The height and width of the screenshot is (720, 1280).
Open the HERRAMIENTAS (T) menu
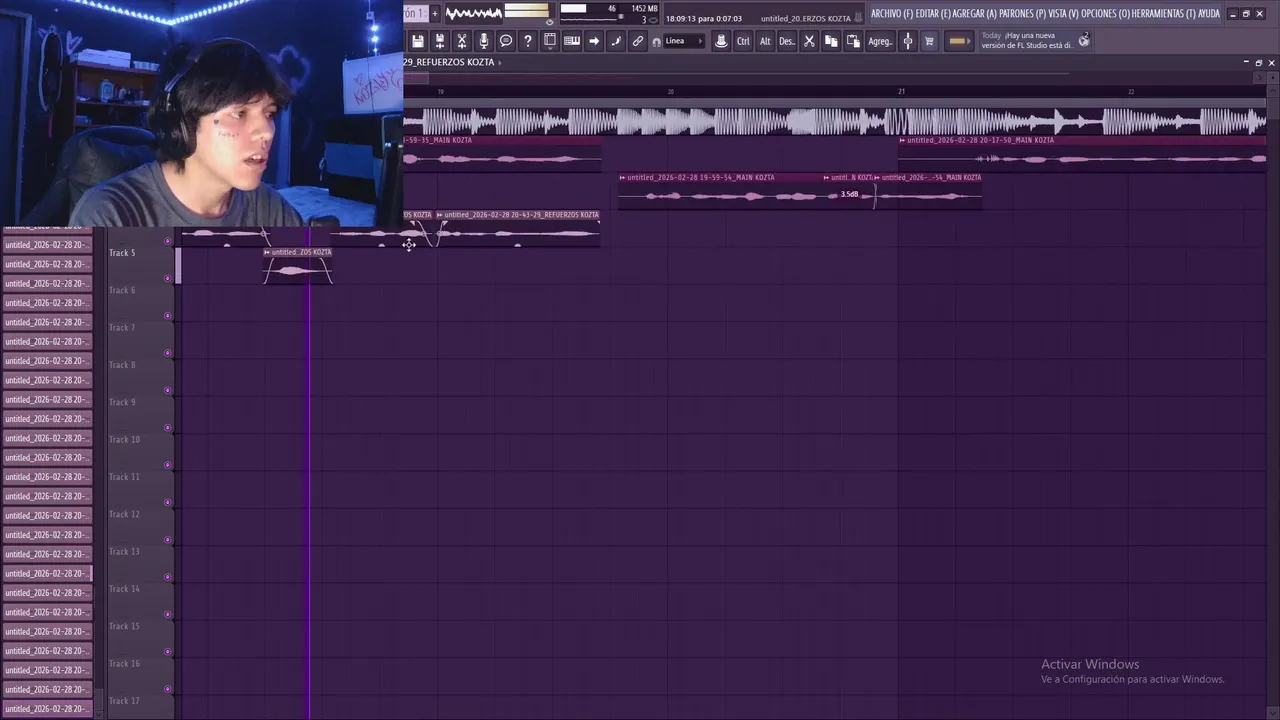pyautogui.click(x=1164, y=14)
